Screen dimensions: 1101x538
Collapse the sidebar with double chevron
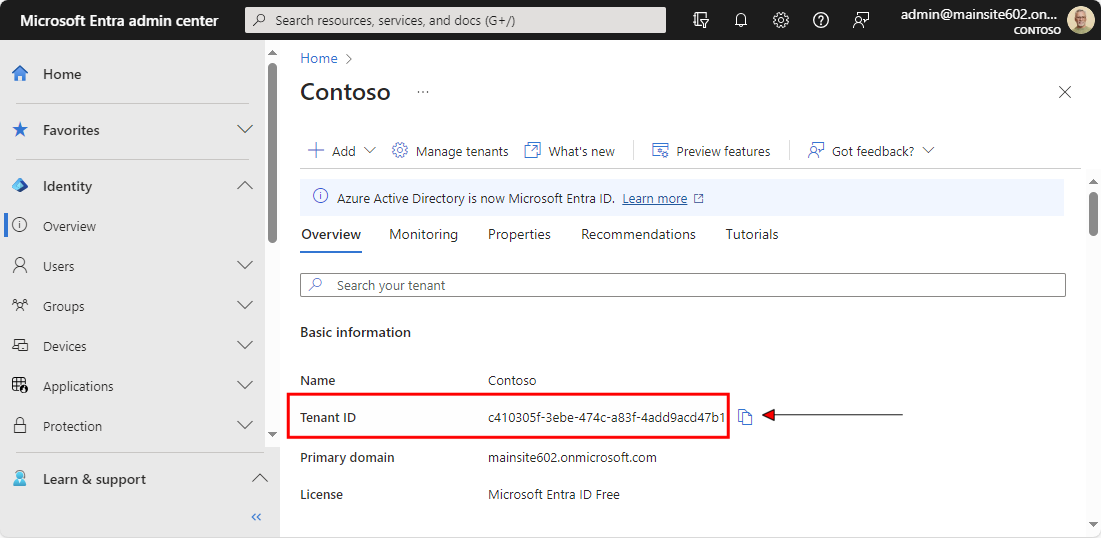pos(256,517)
